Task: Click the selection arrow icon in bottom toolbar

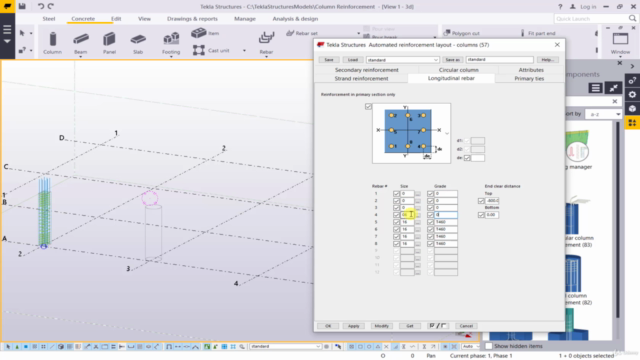Action: [8, 347]
